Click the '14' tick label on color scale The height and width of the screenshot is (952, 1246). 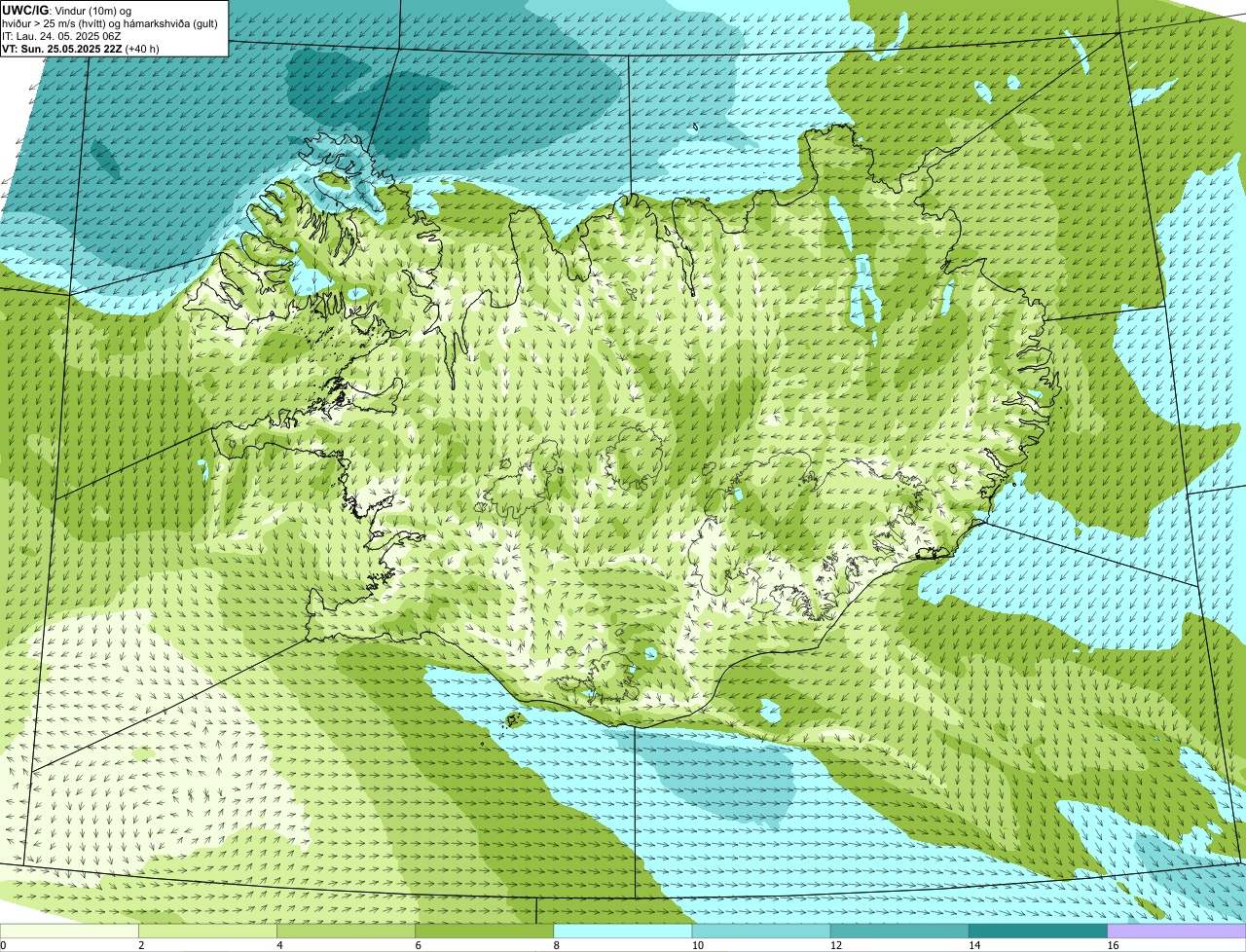coord(974,945)
